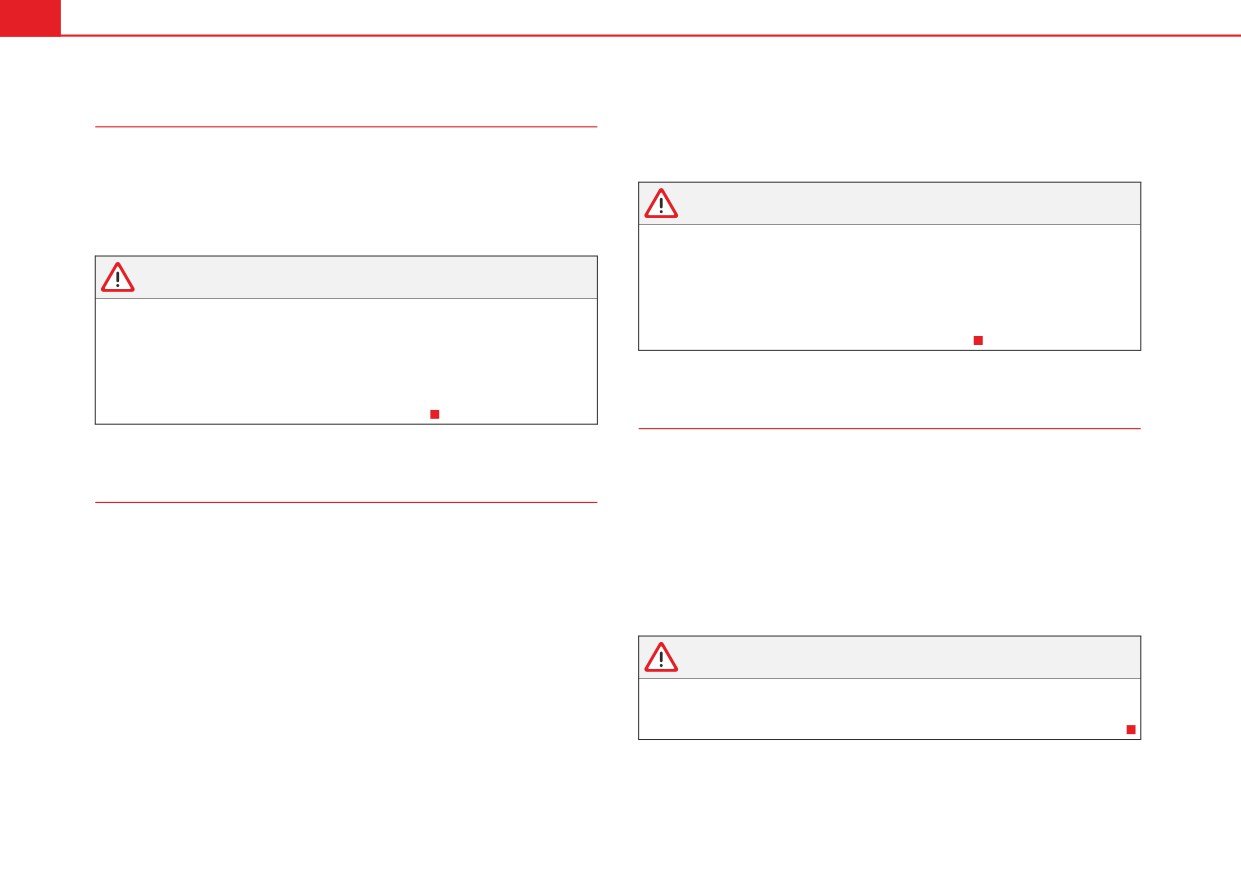The image size is (1241, 877).
Task: Click the warning triangle in the upper right-column box
Action: coord(661,204)
